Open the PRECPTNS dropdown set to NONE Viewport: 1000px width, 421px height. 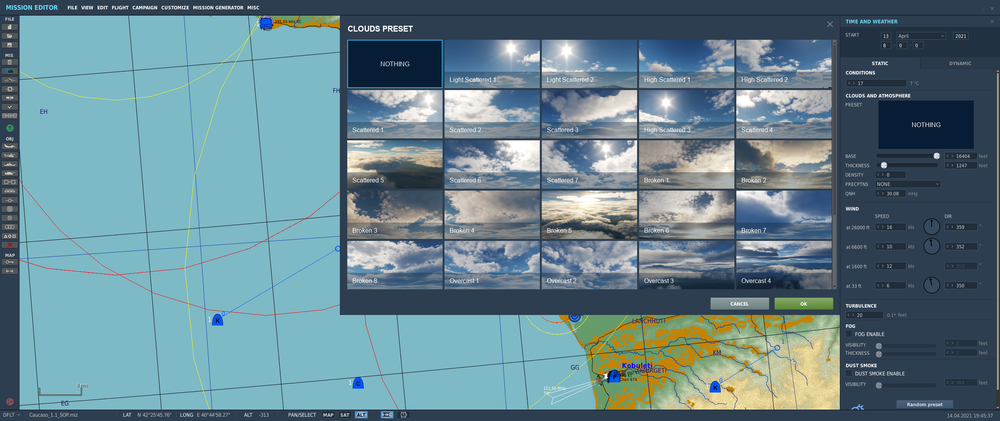point(908,184)
